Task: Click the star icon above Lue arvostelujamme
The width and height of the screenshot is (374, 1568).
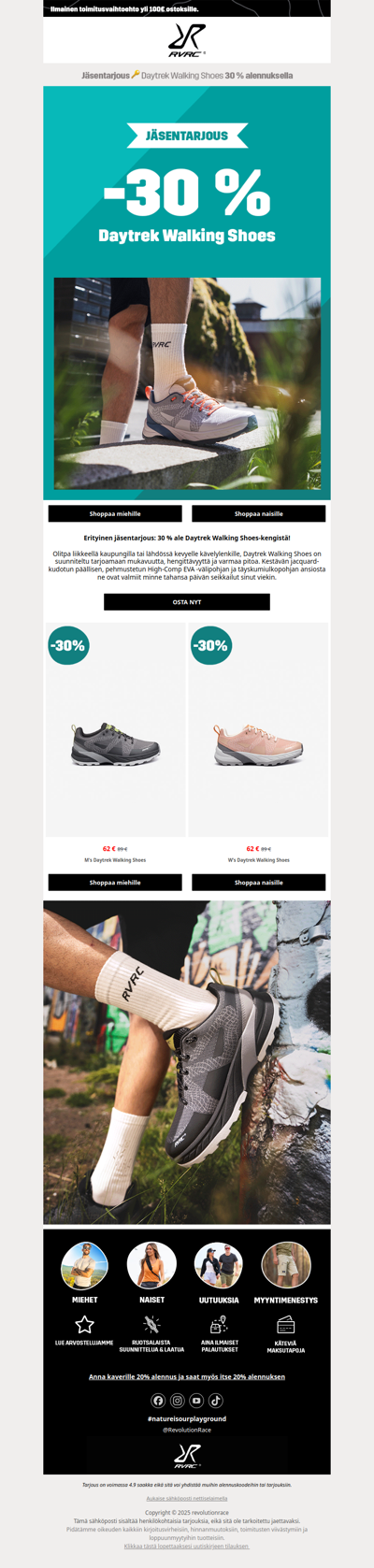Action: point(84,1324)
